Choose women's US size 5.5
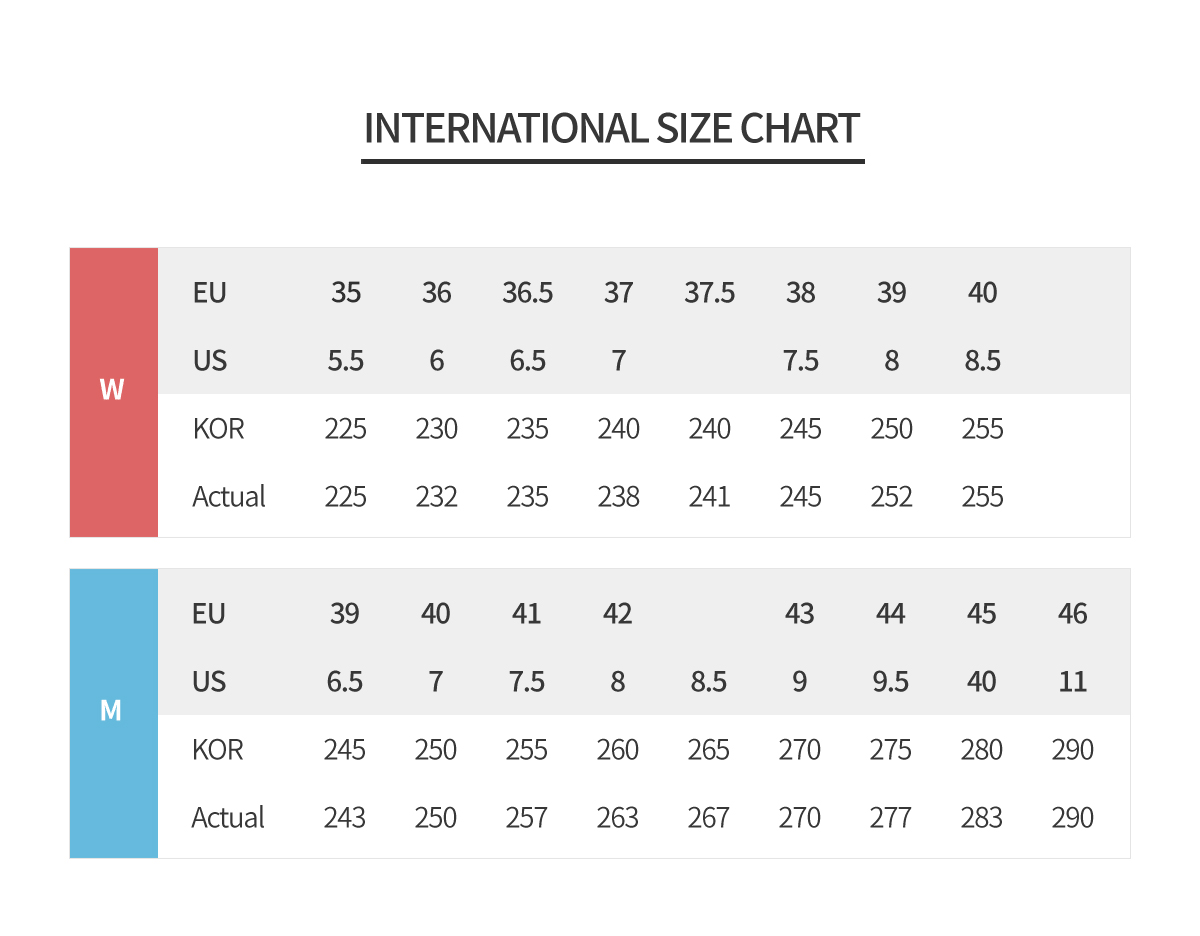This screenshot has width=1200, height=936. pos(346,361)
